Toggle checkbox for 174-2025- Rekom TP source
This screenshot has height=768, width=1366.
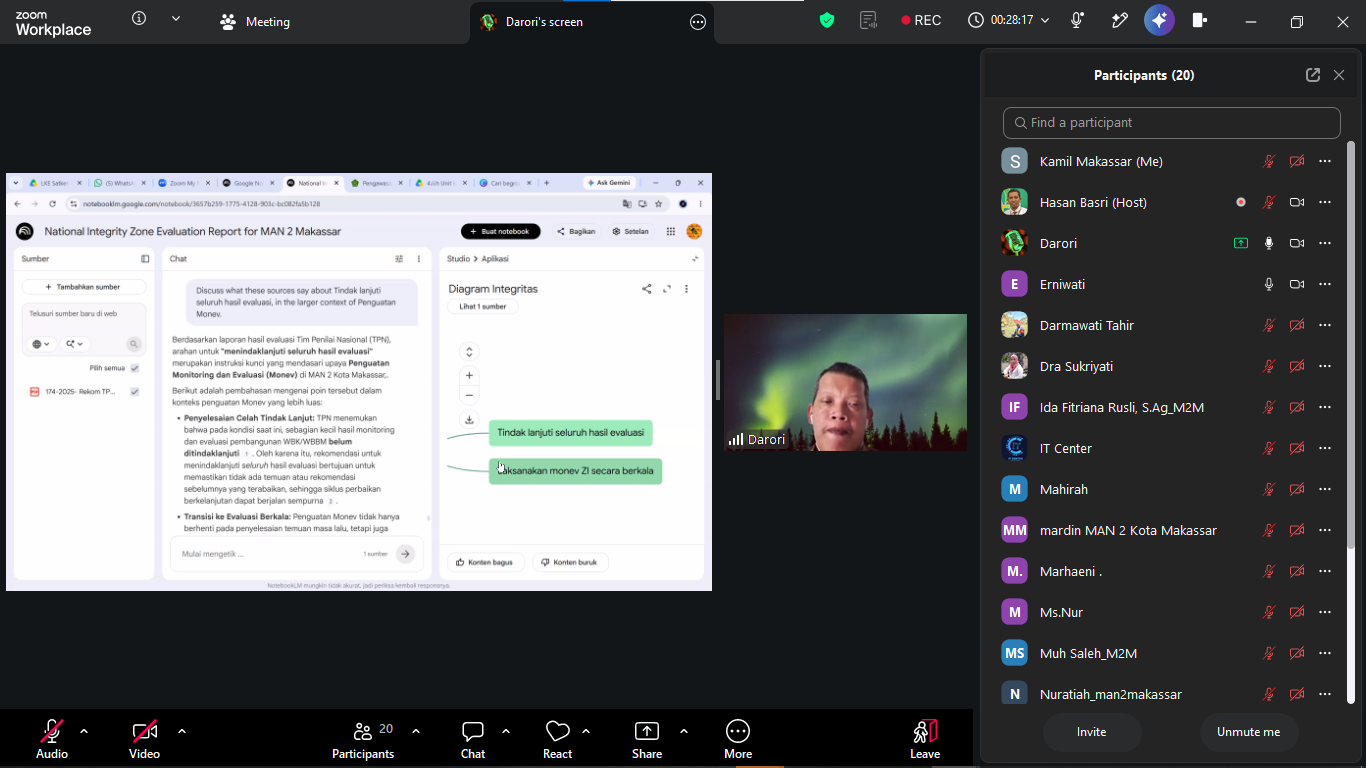135,392
